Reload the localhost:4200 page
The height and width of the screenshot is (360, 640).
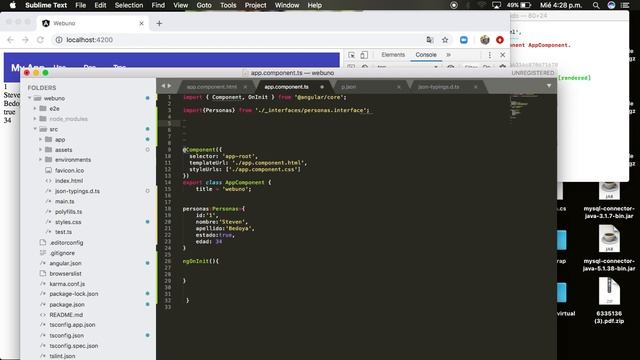pyautogui.click(x=40, y=40)
